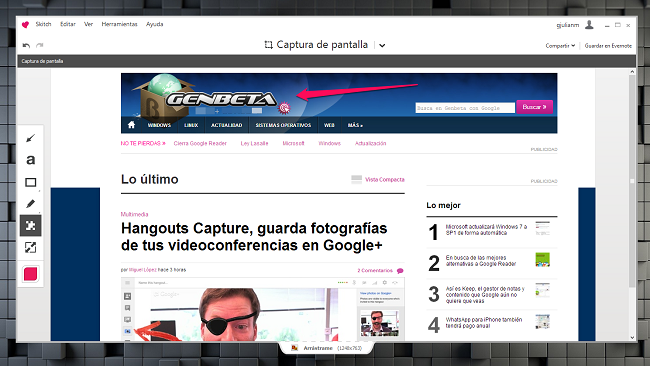Select the Marker pen tool
This screenshot has height=366, width=650.
click(30, 204)
